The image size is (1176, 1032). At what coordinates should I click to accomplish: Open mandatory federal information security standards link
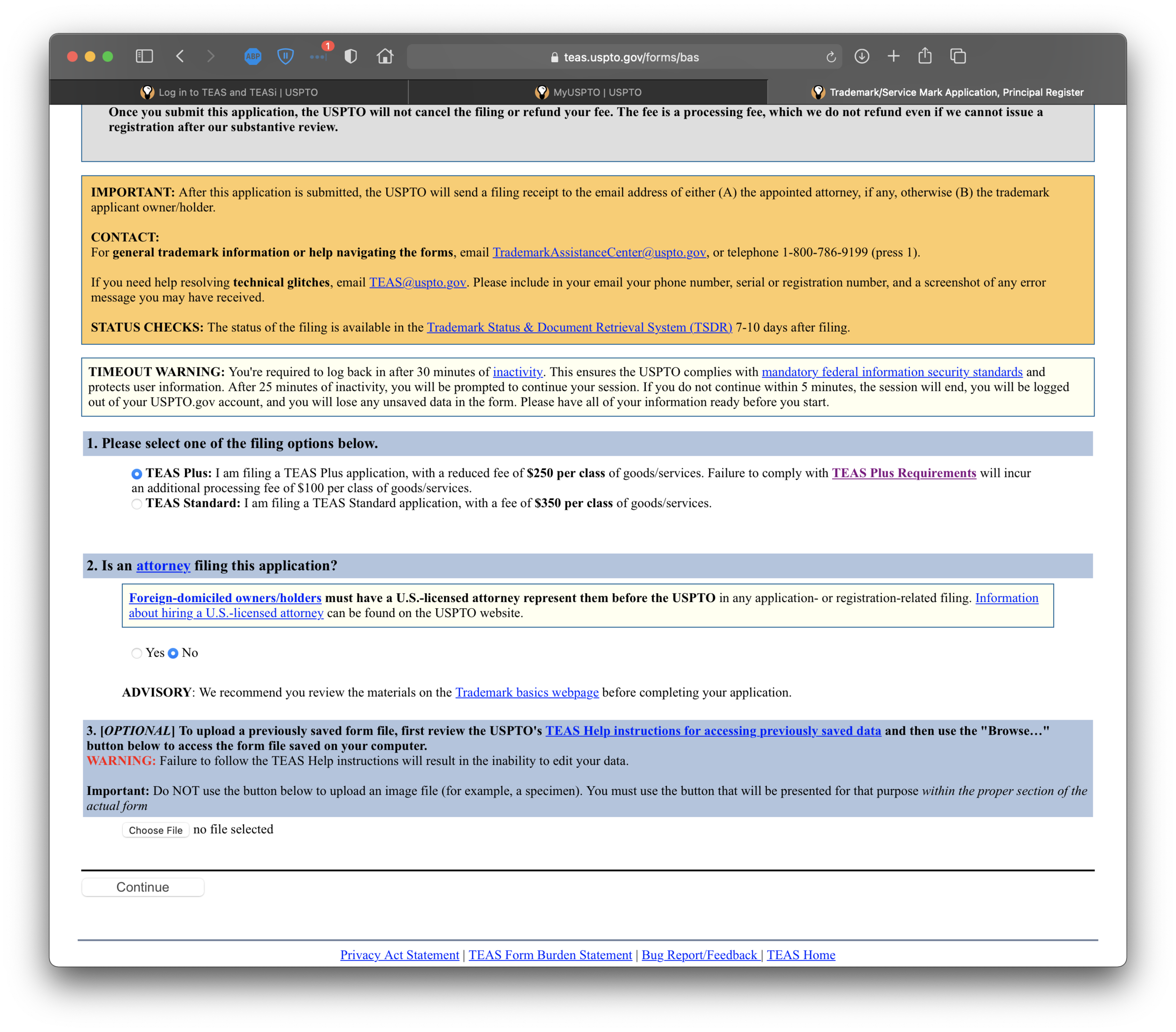tap(892, 372)
